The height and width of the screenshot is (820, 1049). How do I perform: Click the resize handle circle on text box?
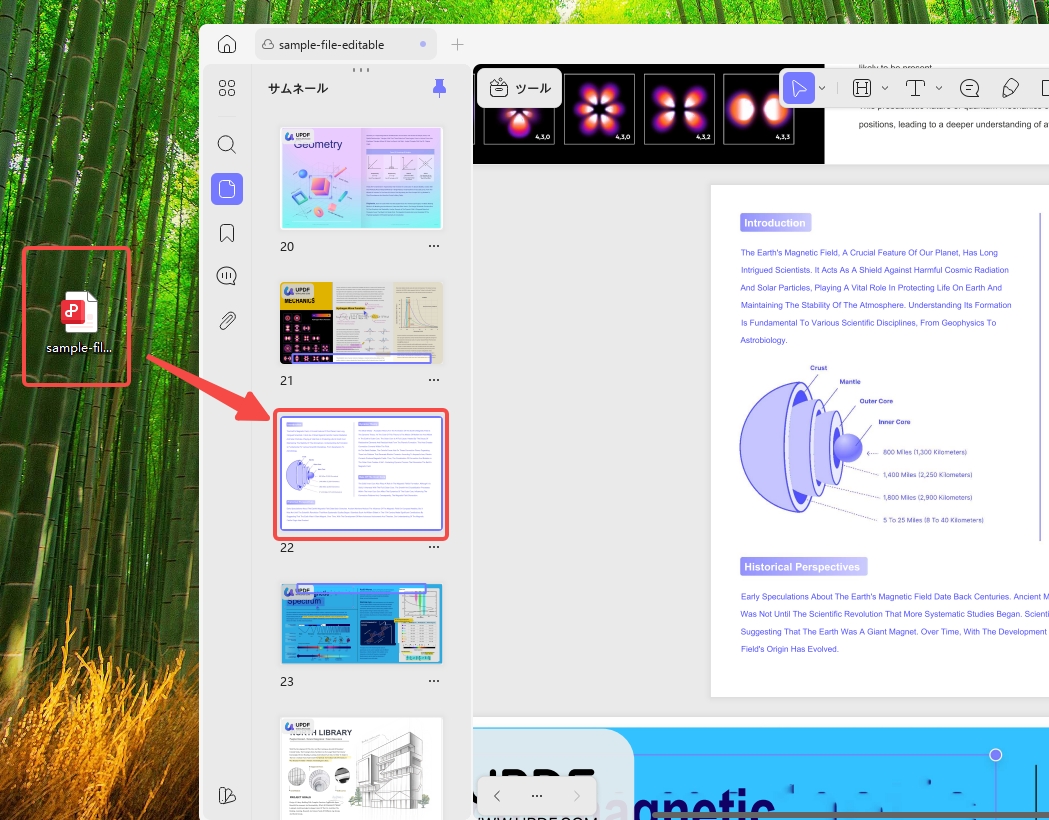click(x=995, y=754)
